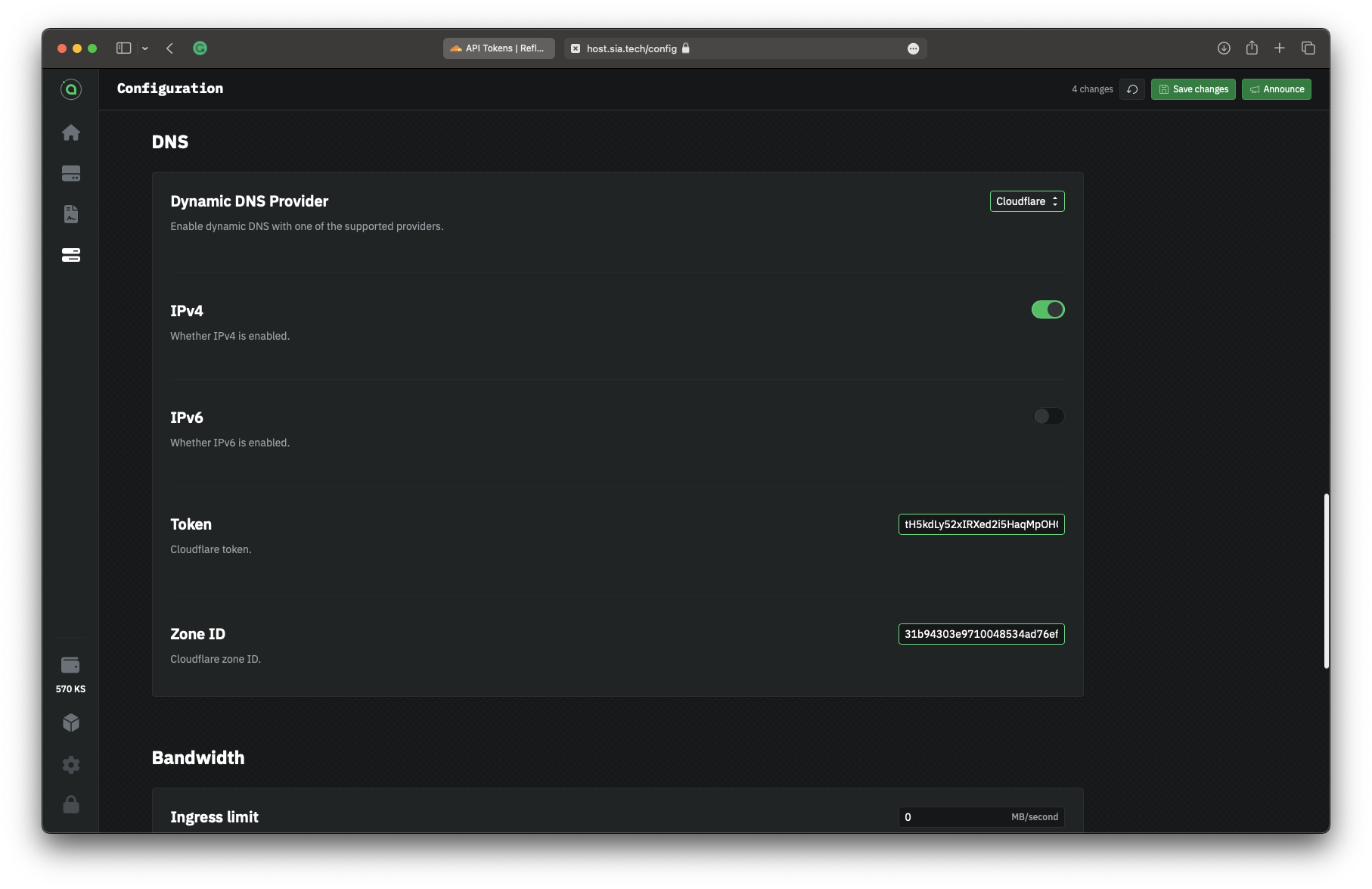Click the Save changes button
Viewport: 1372px width, 889px height.
coord(1193,89)
